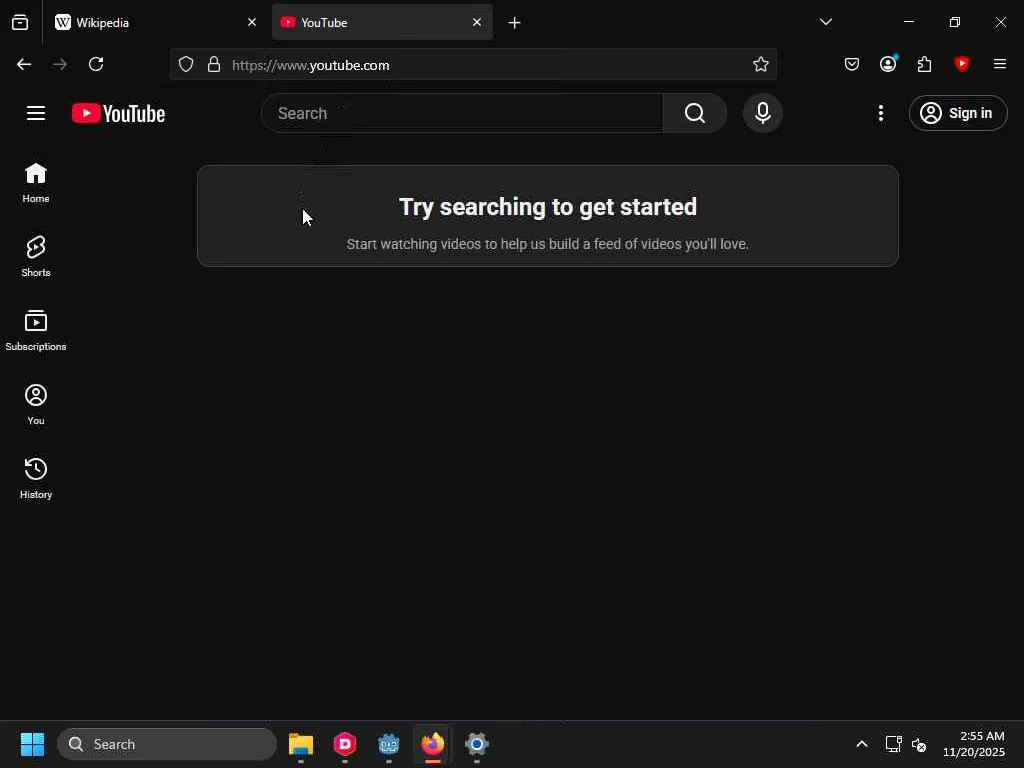
Task: Click the Sign in button
Action: pyautogui.click(x=957, y=113)
